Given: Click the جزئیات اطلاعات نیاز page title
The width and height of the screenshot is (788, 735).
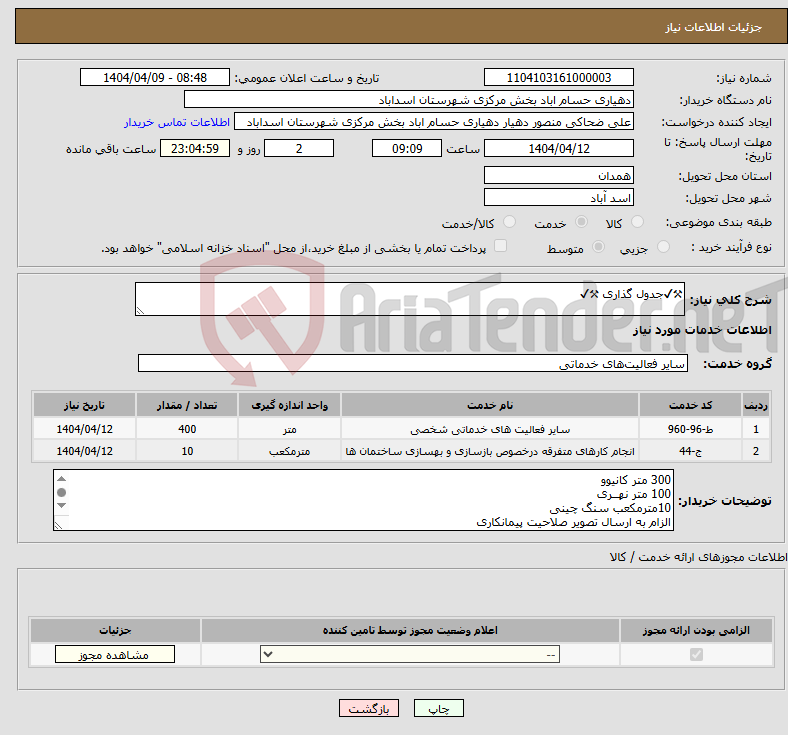Looking at the screenshot, I should [x=714, y=27].
